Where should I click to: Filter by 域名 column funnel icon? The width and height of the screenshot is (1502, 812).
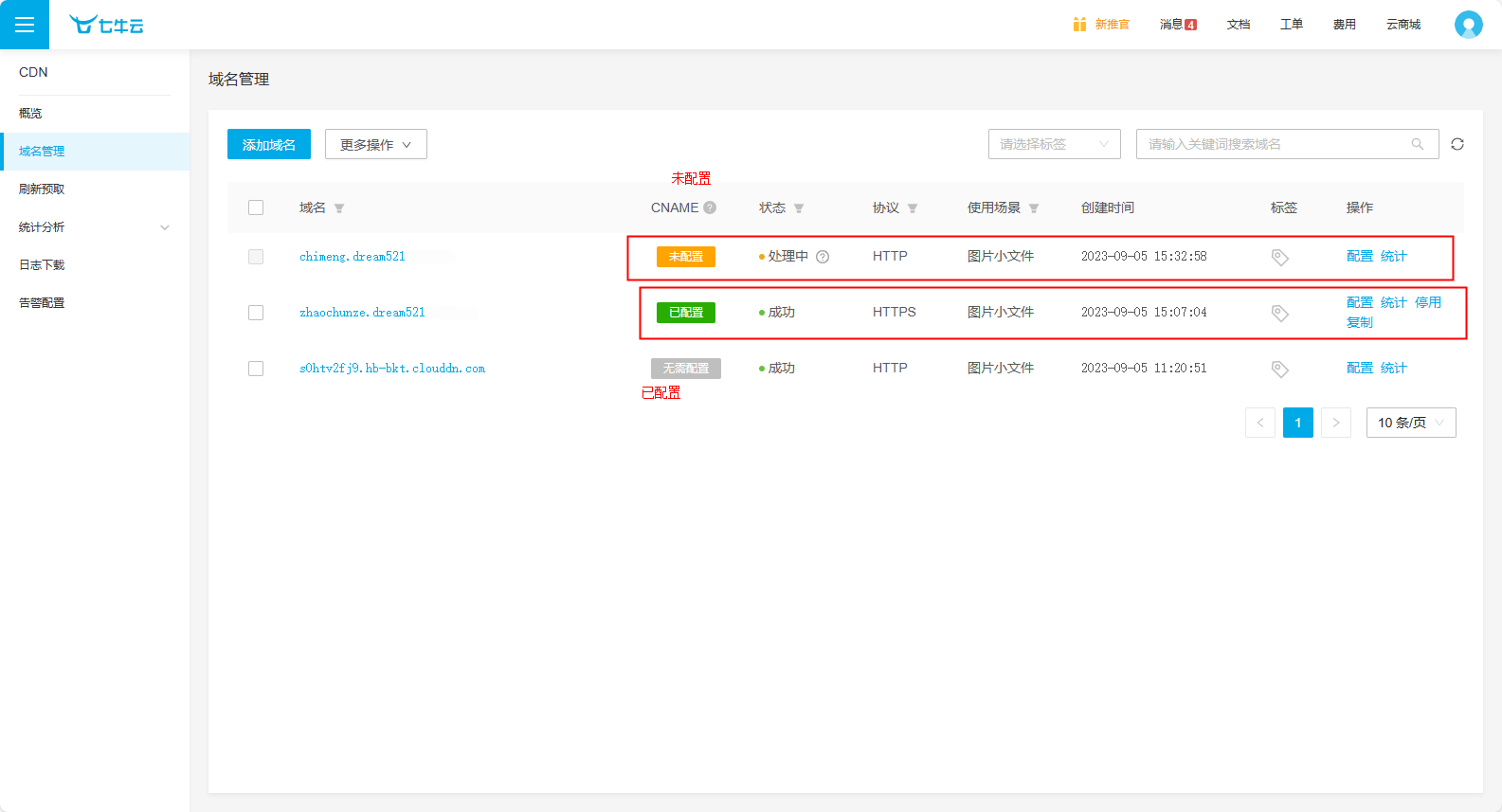click(x=339, y=208)
